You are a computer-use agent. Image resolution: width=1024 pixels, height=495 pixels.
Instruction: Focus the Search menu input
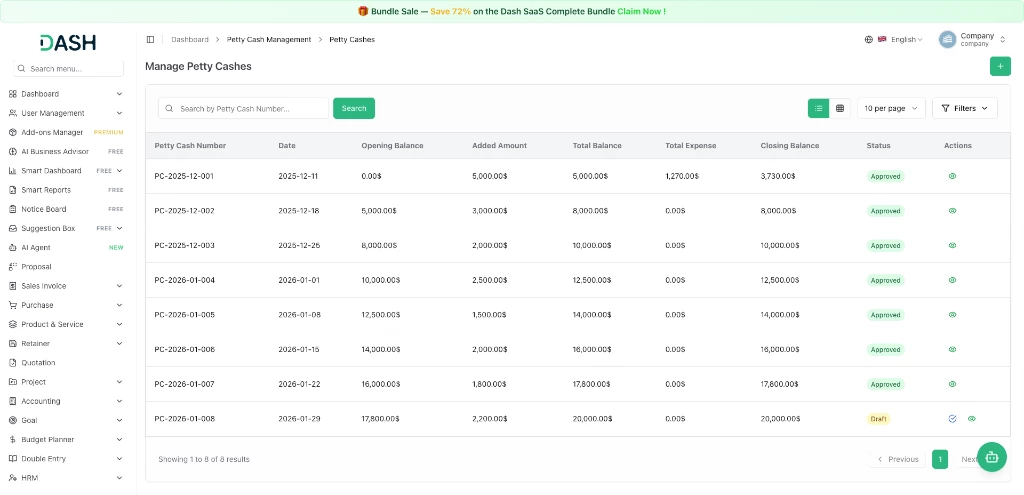coord(69,69)
